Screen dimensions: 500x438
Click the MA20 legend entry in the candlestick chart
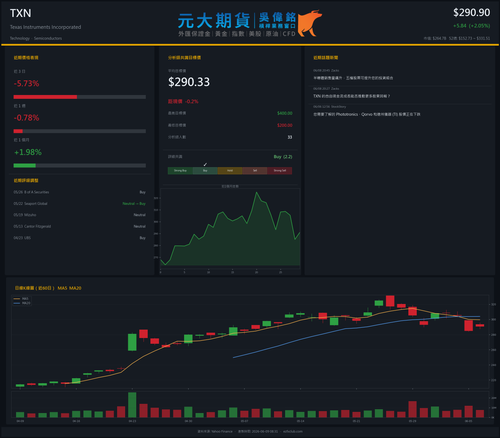click(x=22, y=303)
